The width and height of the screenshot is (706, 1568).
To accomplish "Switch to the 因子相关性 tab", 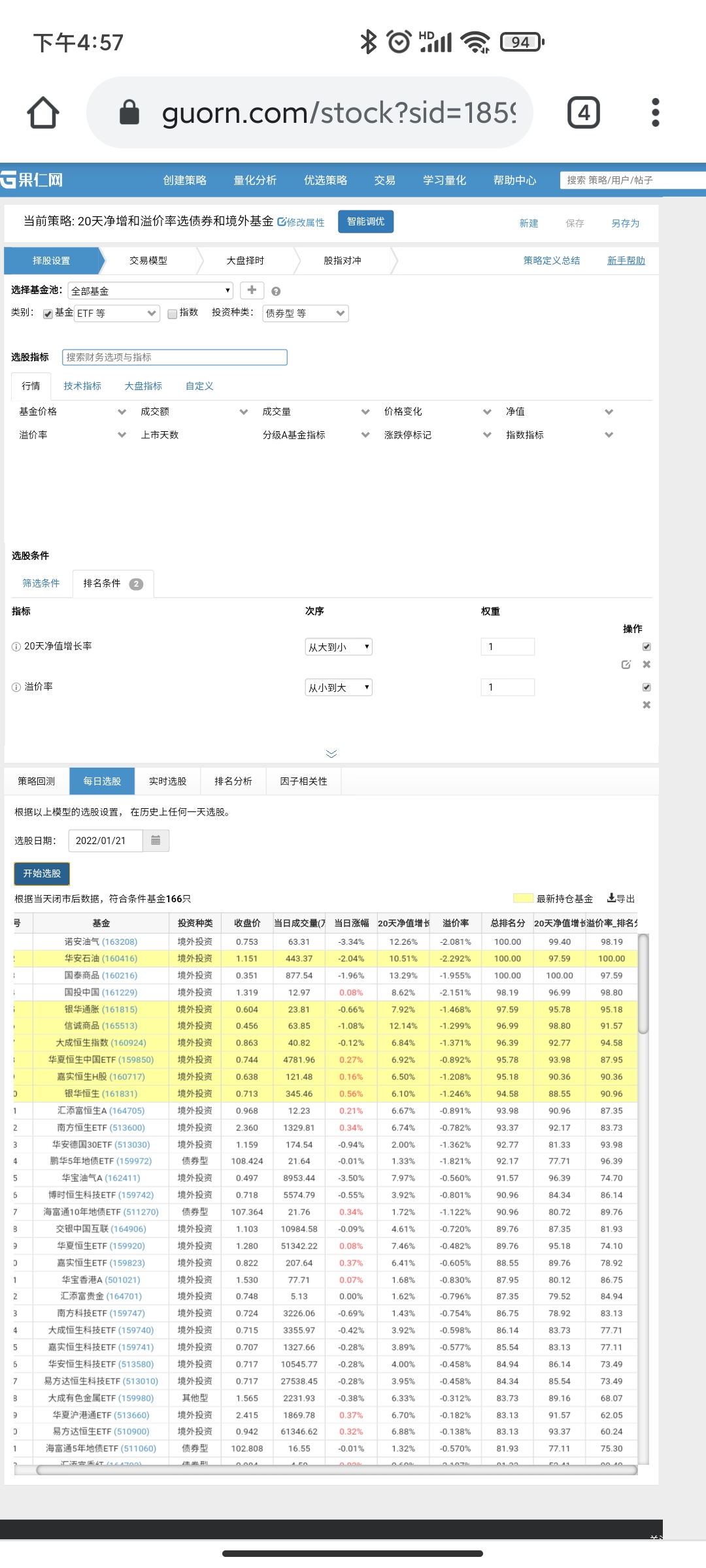I will click(304, 781).
